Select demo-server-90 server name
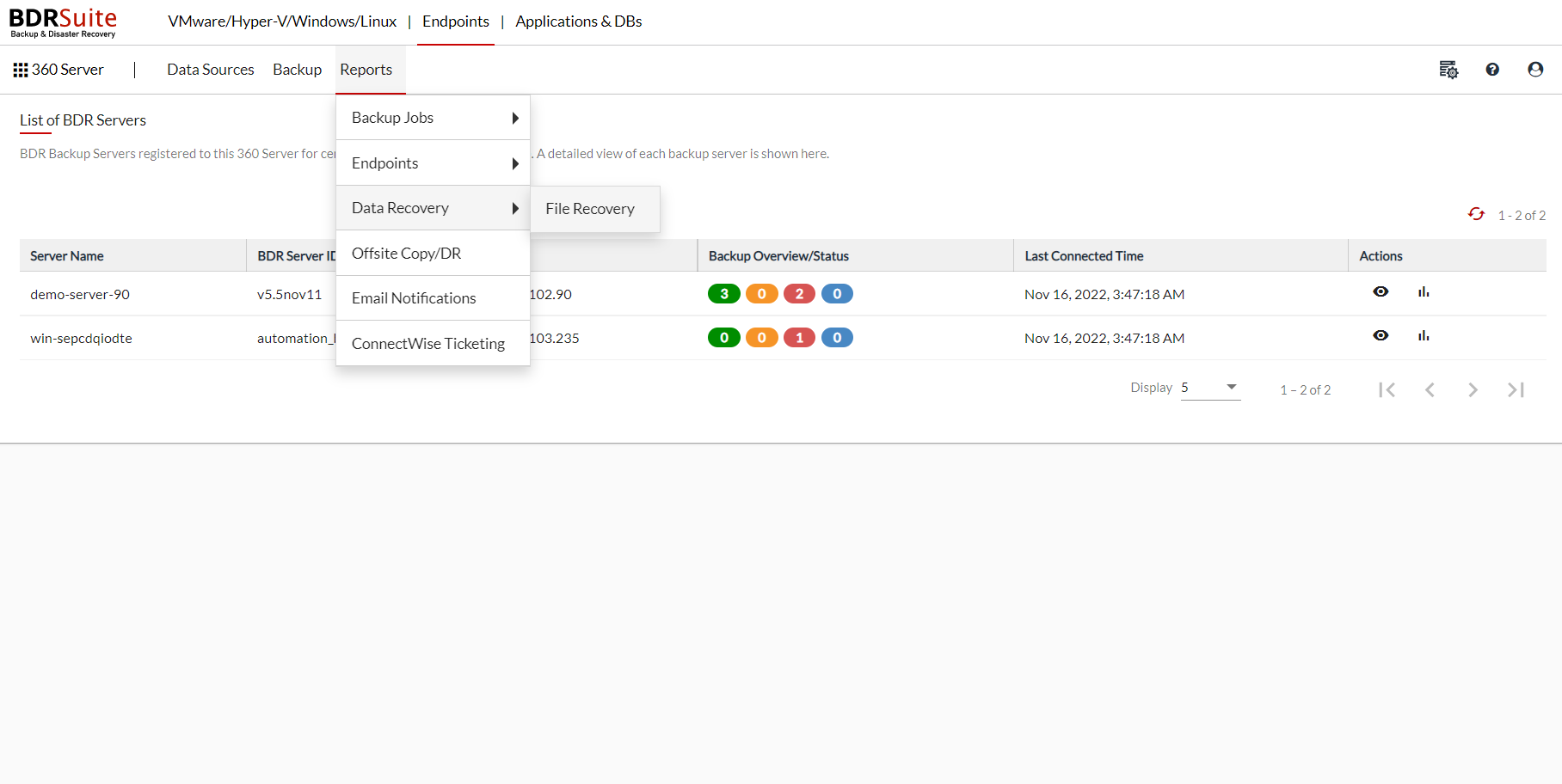This screenshot has width=1562, height=784. pyautogui.click(x=80, y=295)
